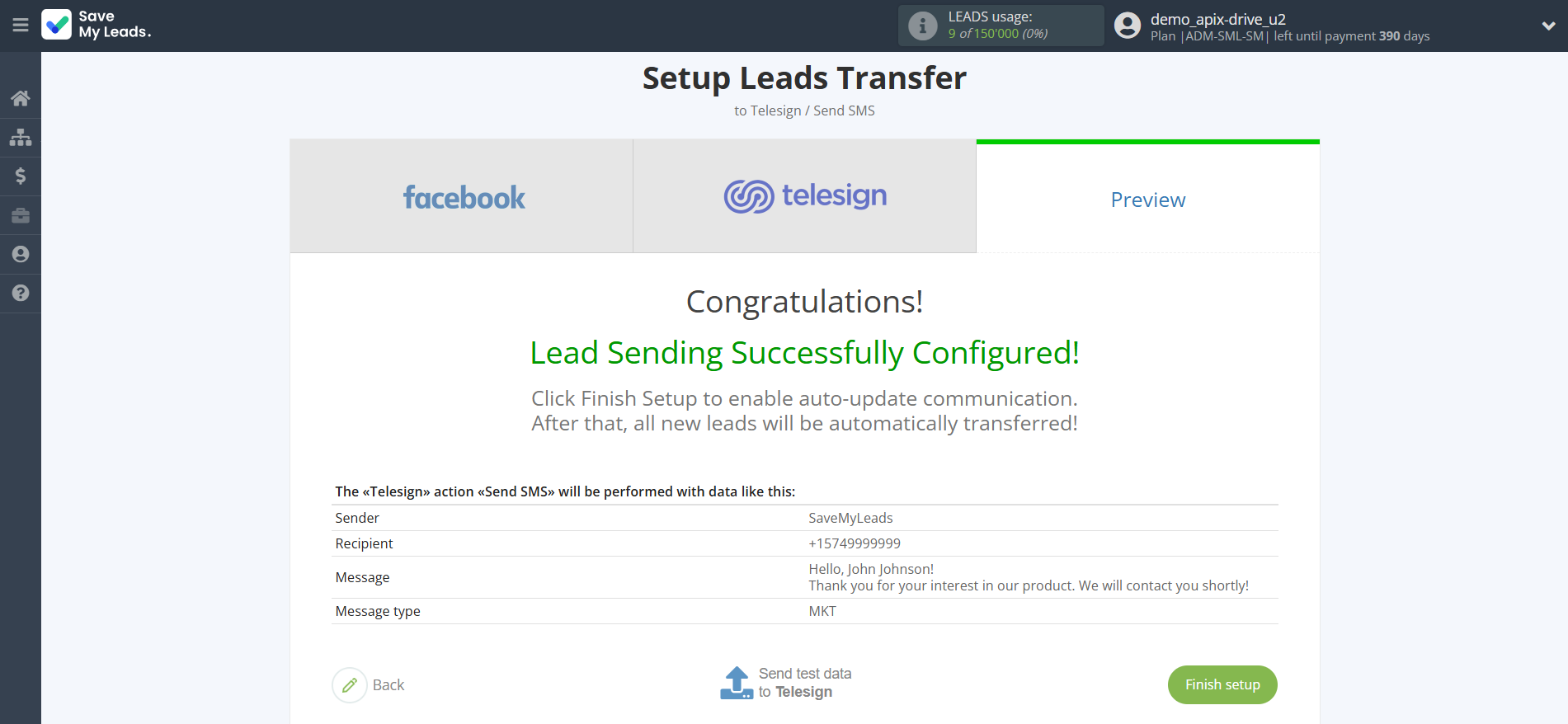
Task: Select the Preview tab
Action: pos(1147,200)
